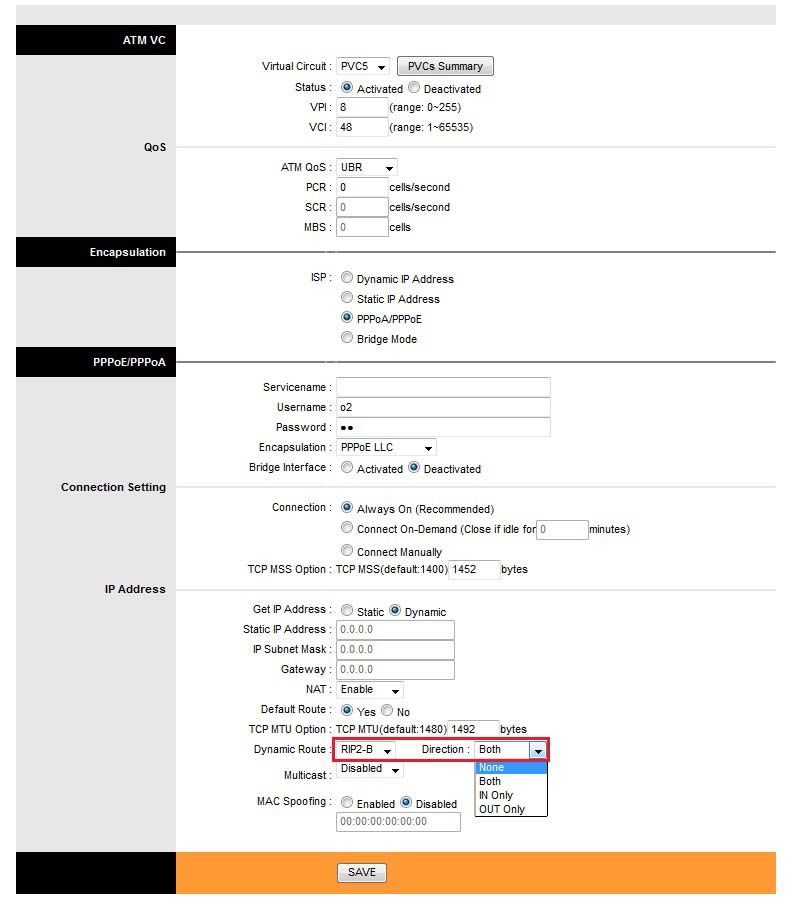This screenshot has width=792, height=905.
Task: Click the SCR cells/second field
Action: (362, 207)
